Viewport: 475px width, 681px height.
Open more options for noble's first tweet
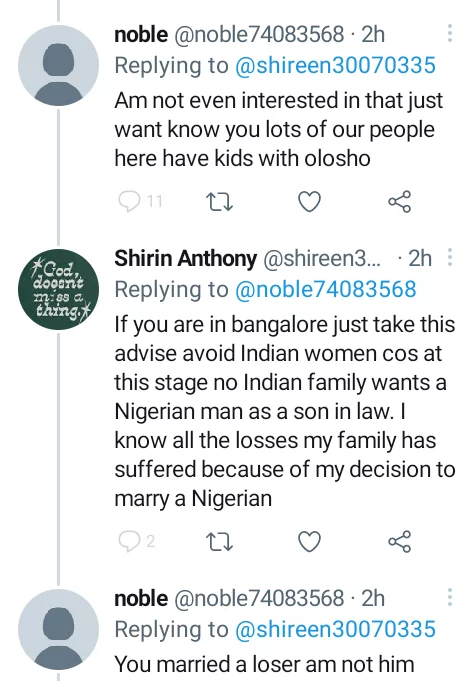point(450,33)
